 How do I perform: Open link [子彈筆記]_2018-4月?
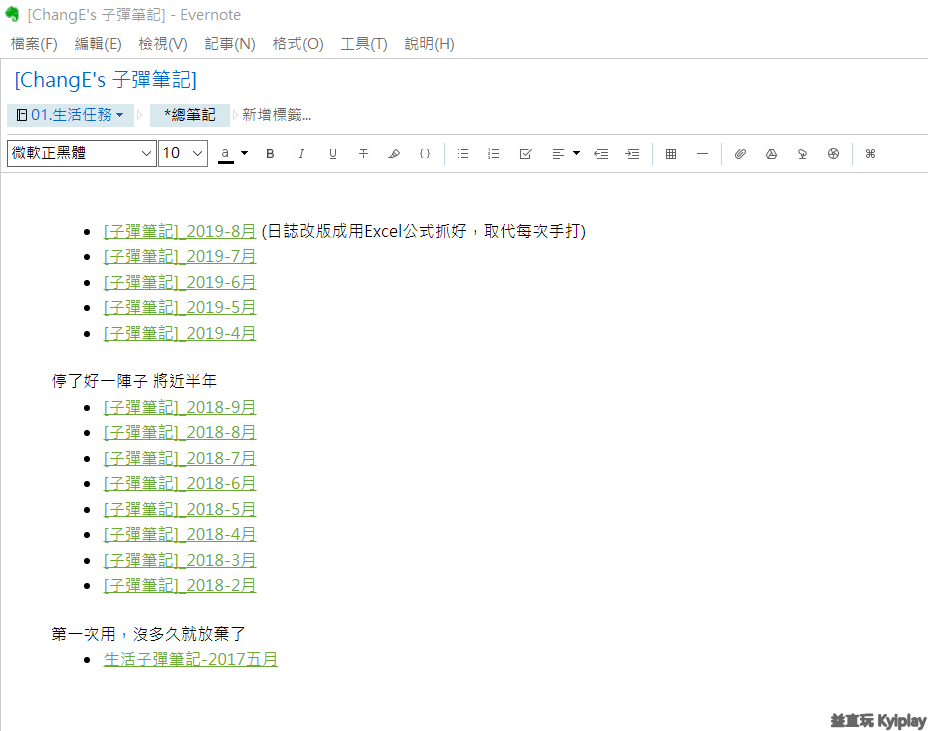pos(179,534)
